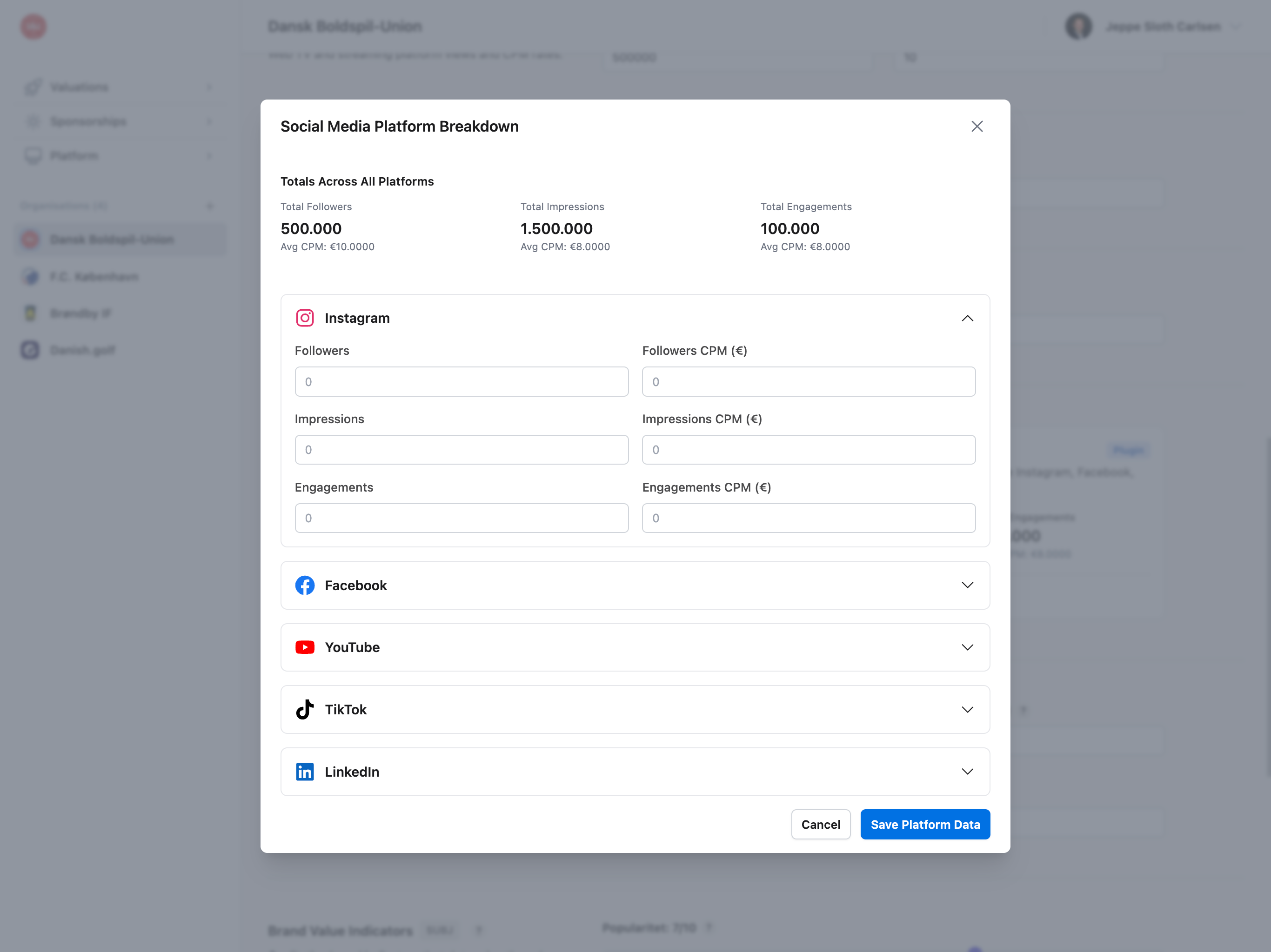Click the Instagram Followers input field

click(462, 381)
